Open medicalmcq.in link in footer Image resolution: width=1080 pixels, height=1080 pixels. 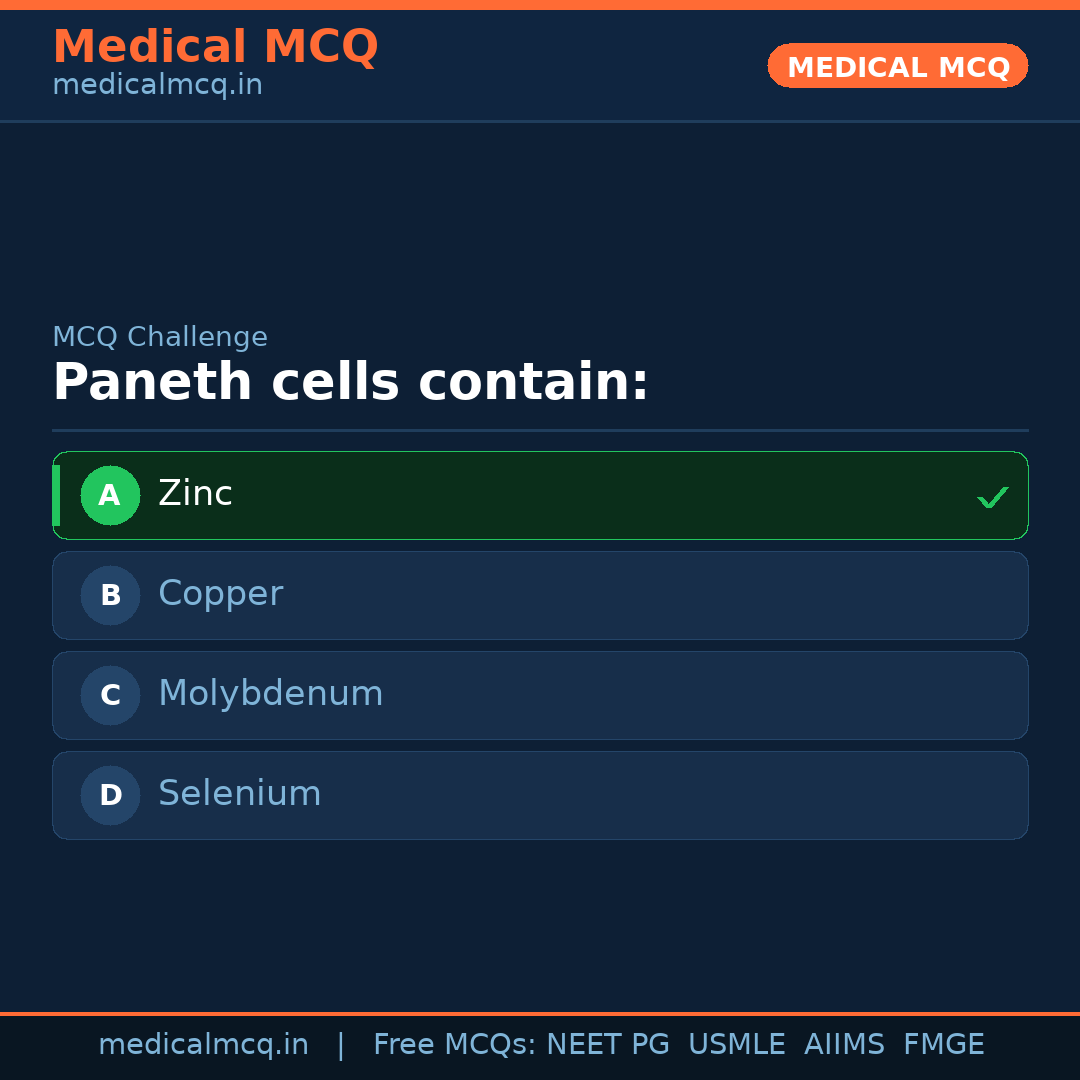tap(203, 1043)
